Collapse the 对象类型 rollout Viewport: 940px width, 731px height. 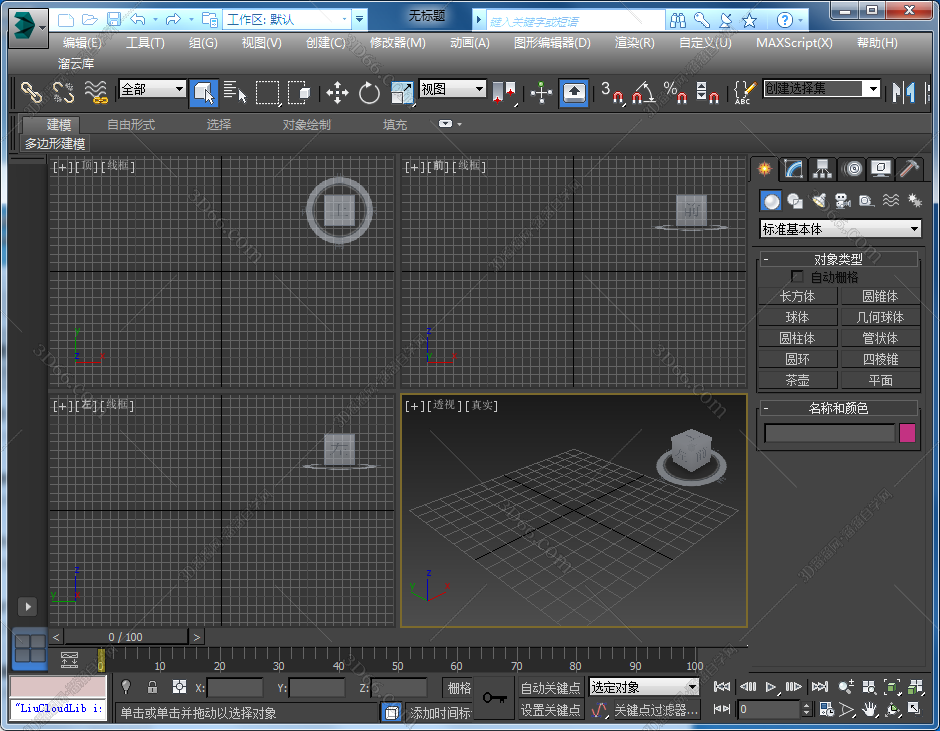[839, 259]
